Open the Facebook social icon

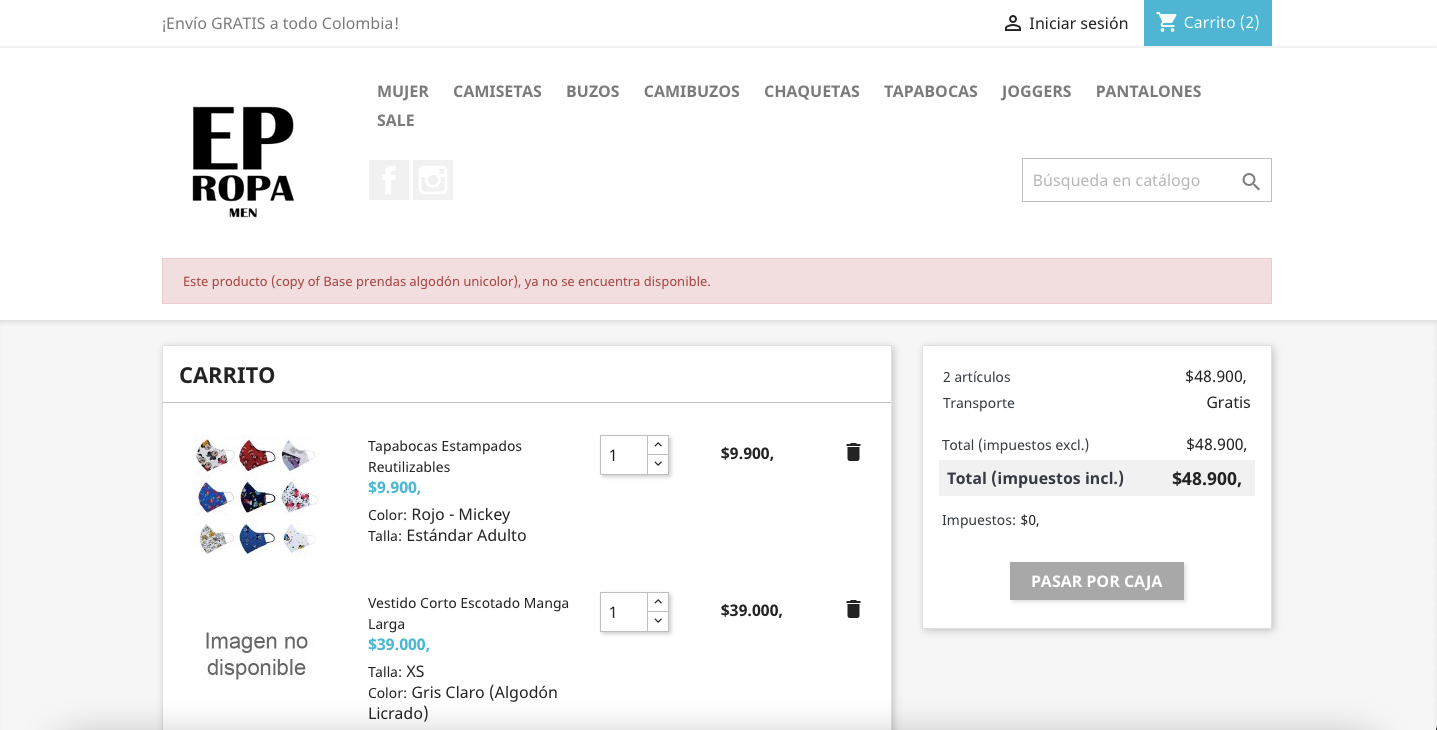(x=389, y=180)
